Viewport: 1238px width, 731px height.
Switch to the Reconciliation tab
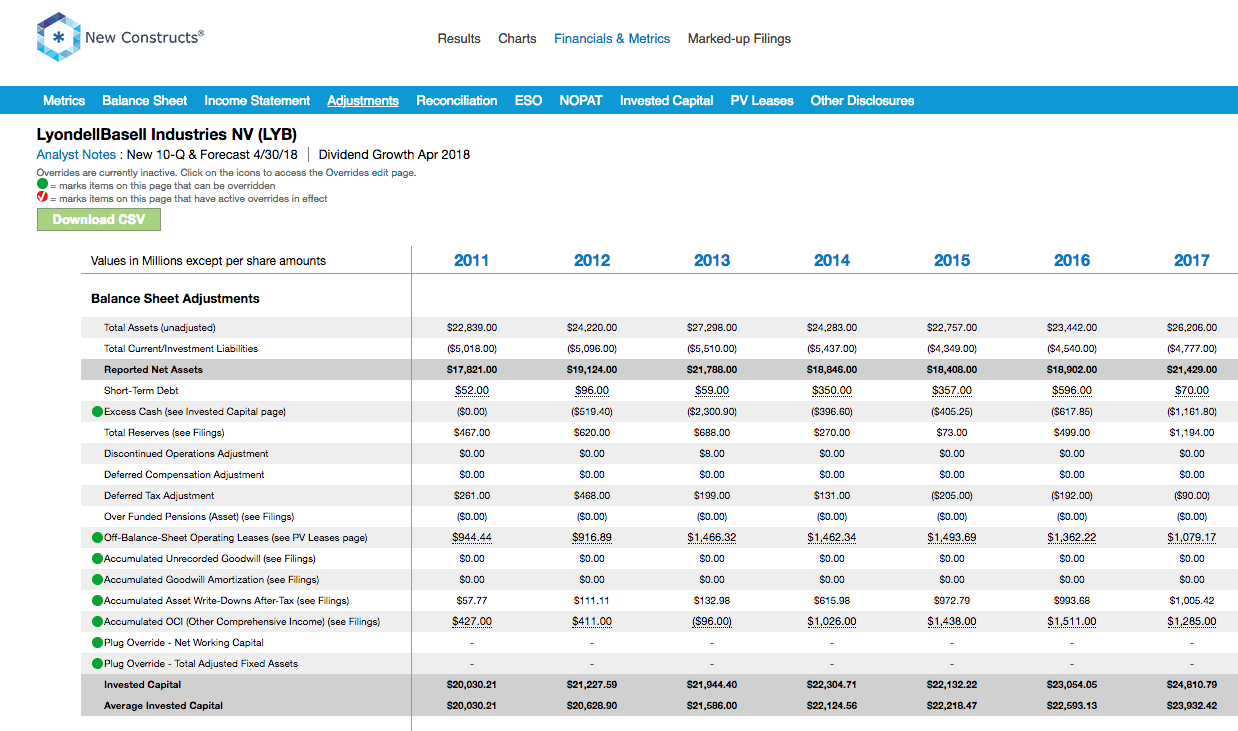(457, 101)
